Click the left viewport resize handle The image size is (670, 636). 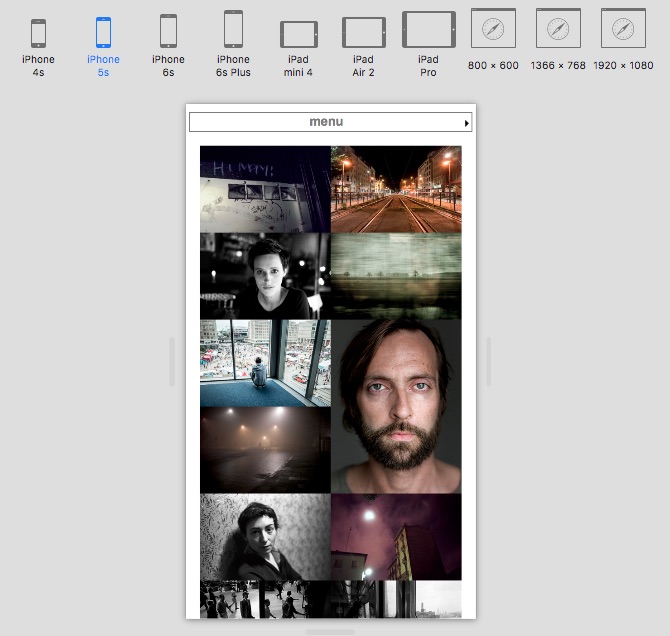click(173, 361)
